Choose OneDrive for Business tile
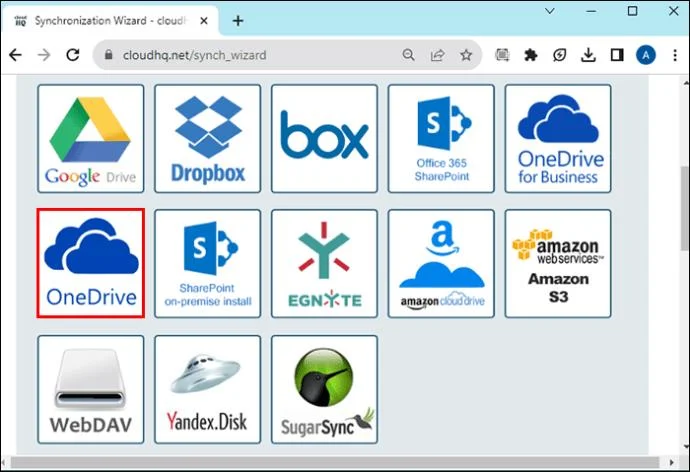Viewport: 690px width, 472px height. pyautogui.click(x=558, y=139)
